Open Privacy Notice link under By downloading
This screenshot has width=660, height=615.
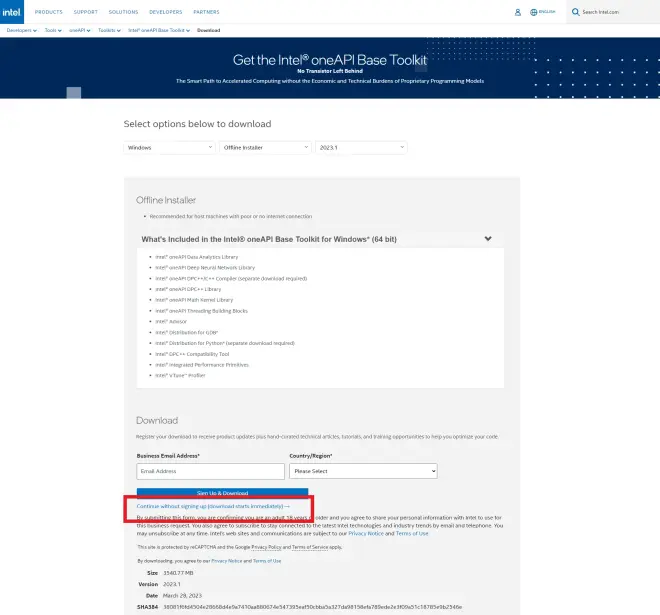point(226,561)
